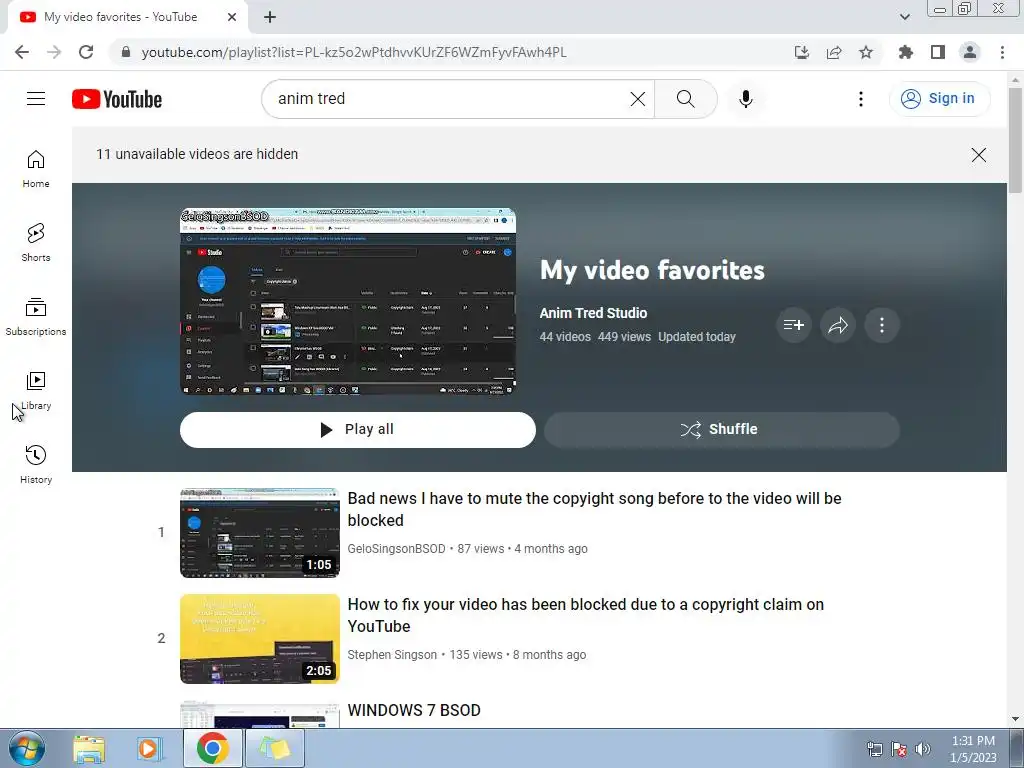Dismiss the unavailable videos hidden notice
The image size is (1024, 768).
pyautogui.click(x=978, y=155)
